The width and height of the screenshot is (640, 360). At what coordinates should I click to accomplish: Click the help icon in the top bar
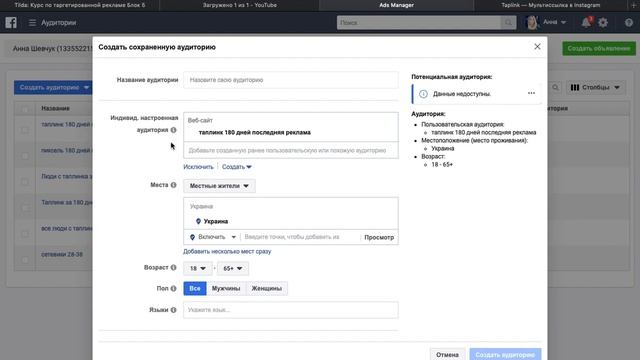629,22
